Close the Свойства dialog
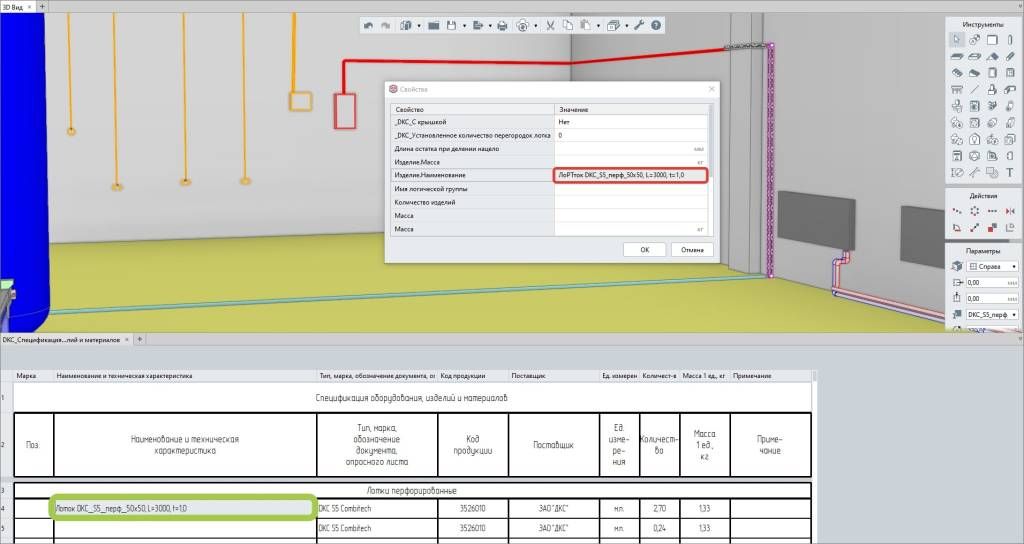The width and height of the screenshot is (1024, 544). pyautogui.click(x=711, y=89)
